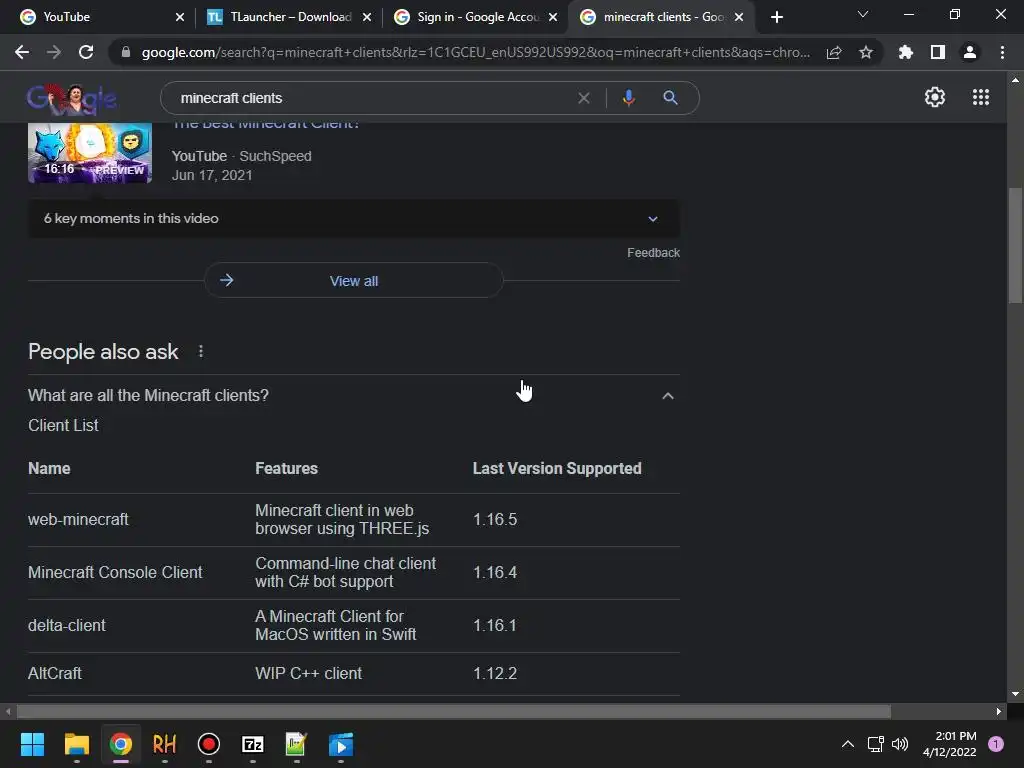Screen dimensions: 1024x768
Task: Open the new tab plus button
Action: (x=776, y=17)
